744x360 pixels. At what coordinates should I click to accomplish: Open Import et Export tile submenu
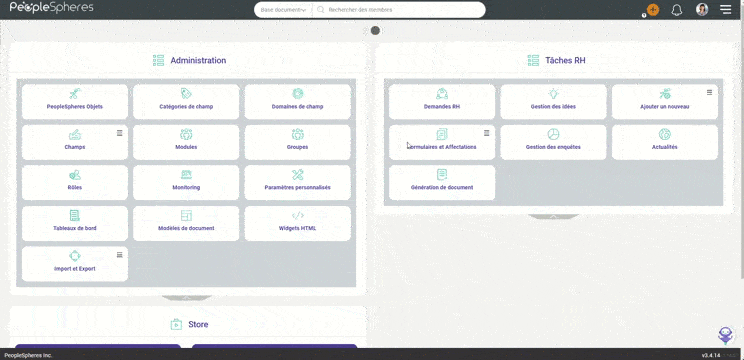120,255
